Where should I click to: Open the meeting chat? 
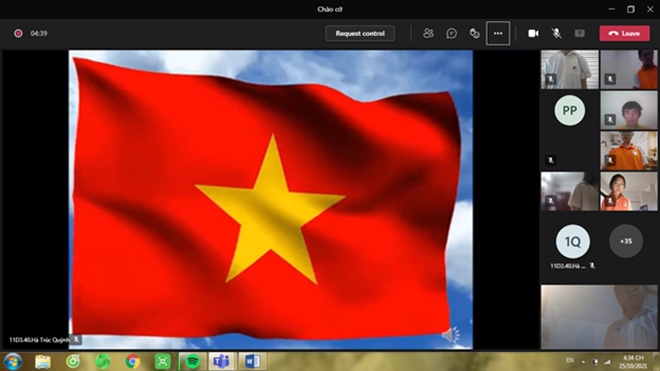pos(451,33)
